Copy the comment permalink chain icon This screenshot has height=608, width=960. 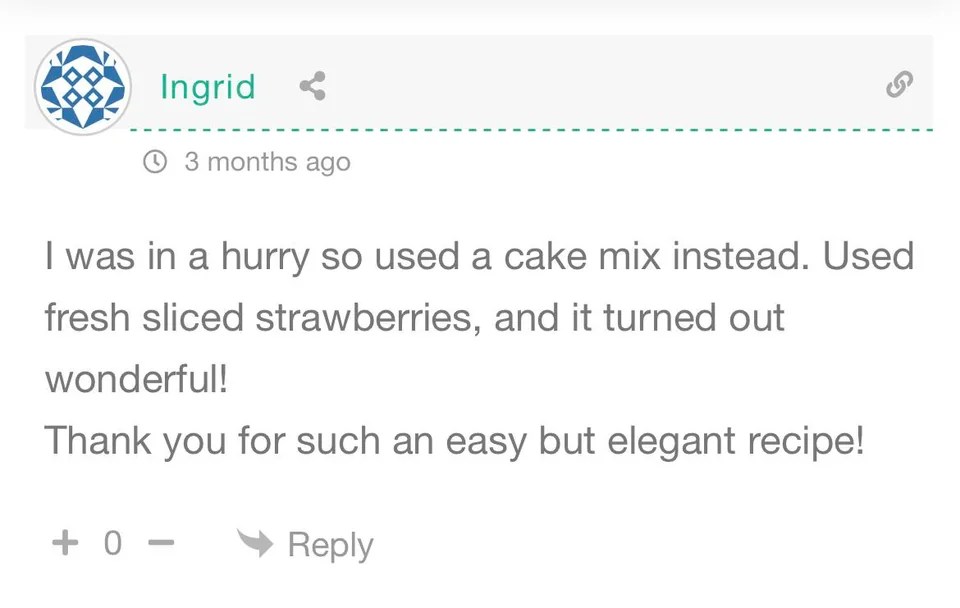(899, 86)
